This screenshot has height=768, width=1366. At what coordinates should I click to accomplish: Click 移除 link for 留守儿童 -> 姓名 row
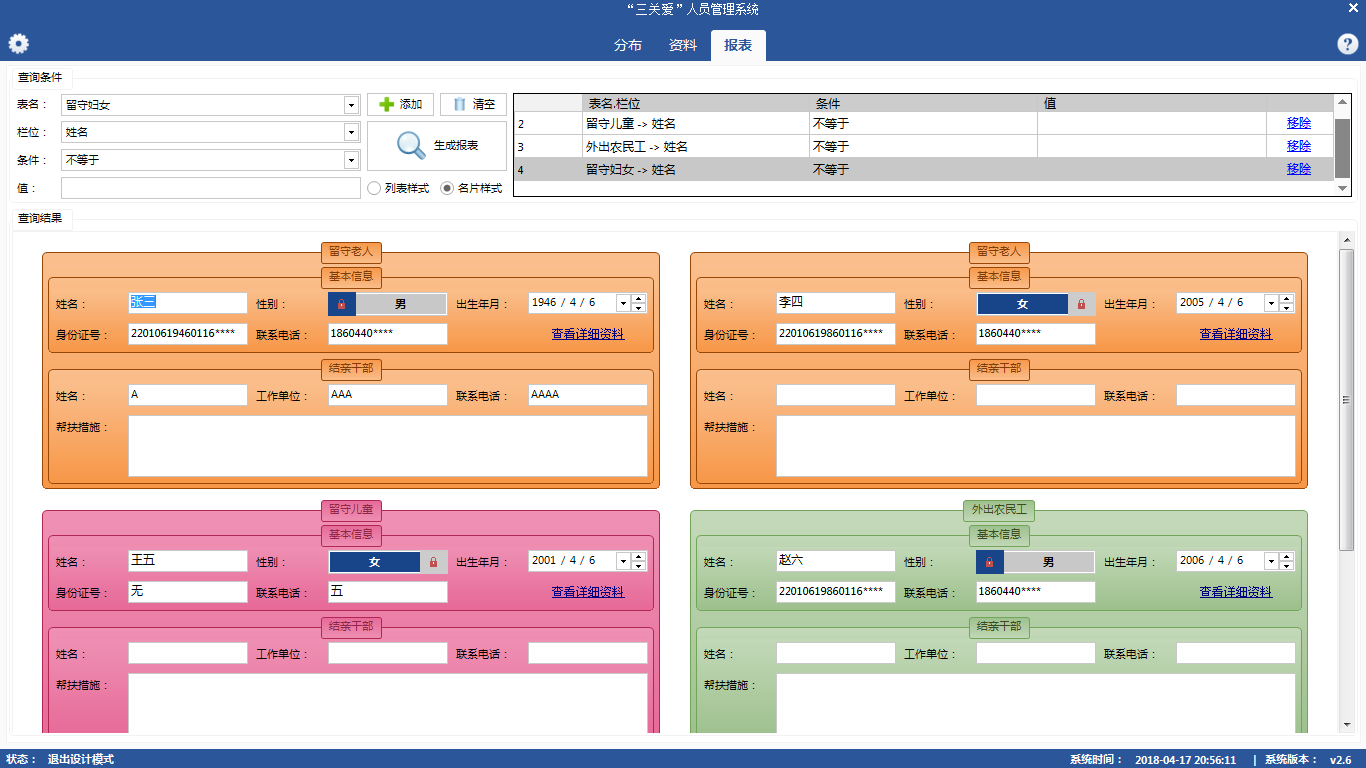pos(1299,123)
